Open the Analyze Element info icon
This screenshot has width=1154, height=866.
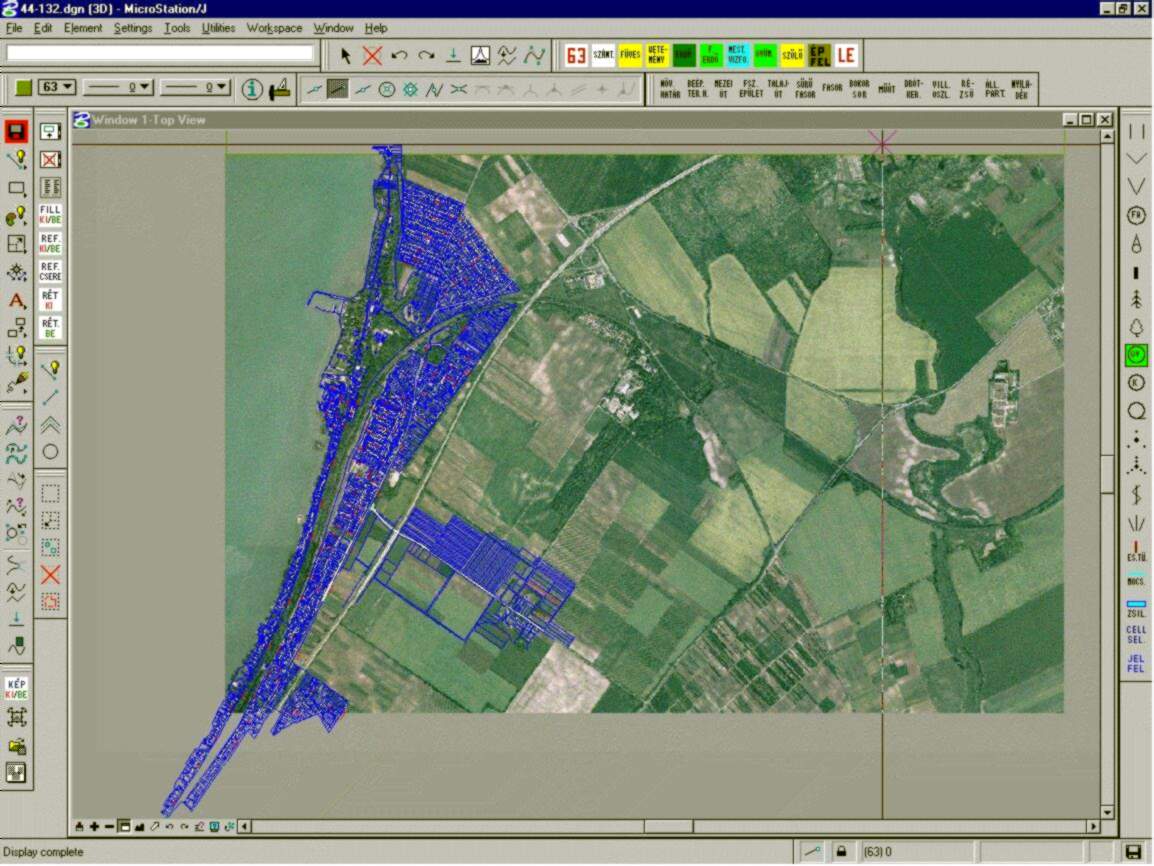click(x=252, y=89)
